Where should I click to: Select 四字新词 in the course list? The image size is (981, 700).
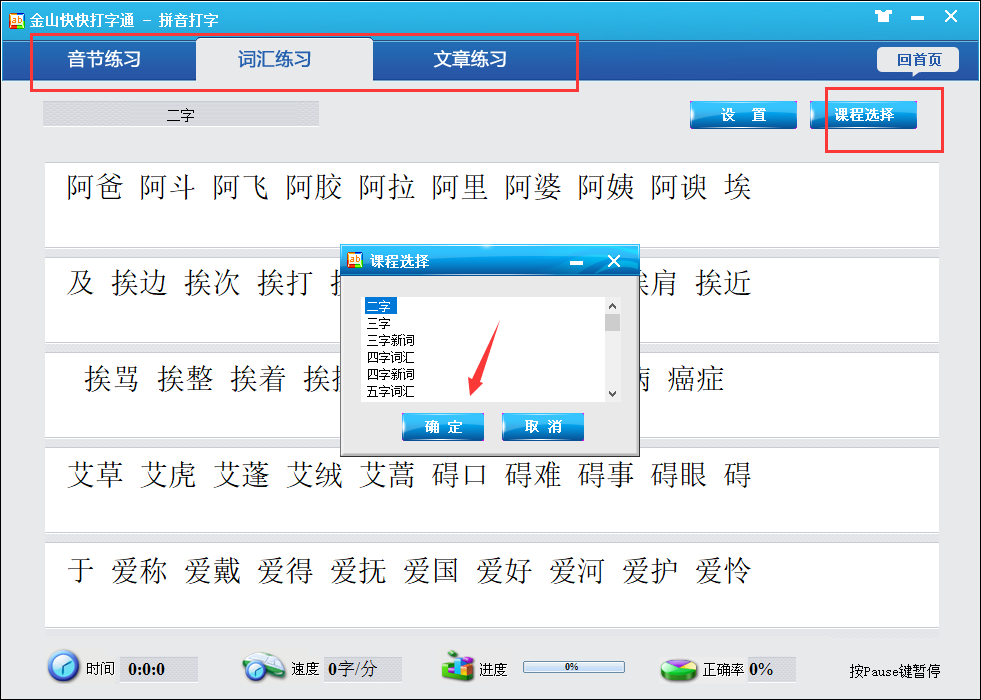[390, 374]
